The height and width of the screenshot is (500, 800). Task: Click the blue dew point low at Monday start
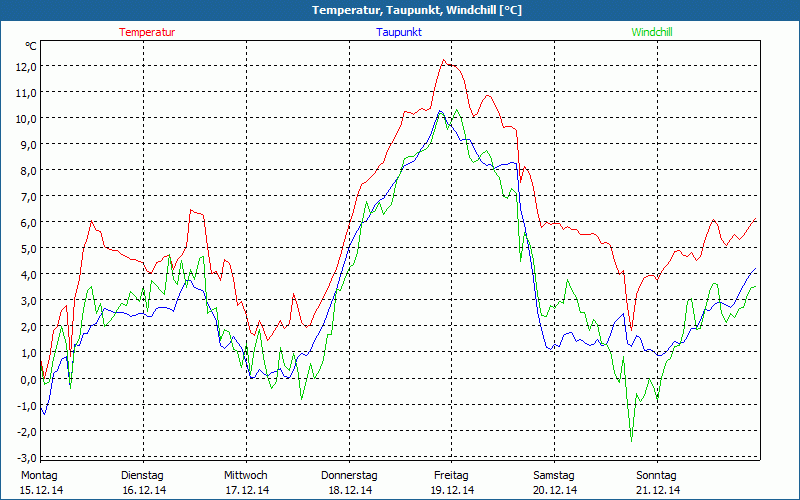44,414
